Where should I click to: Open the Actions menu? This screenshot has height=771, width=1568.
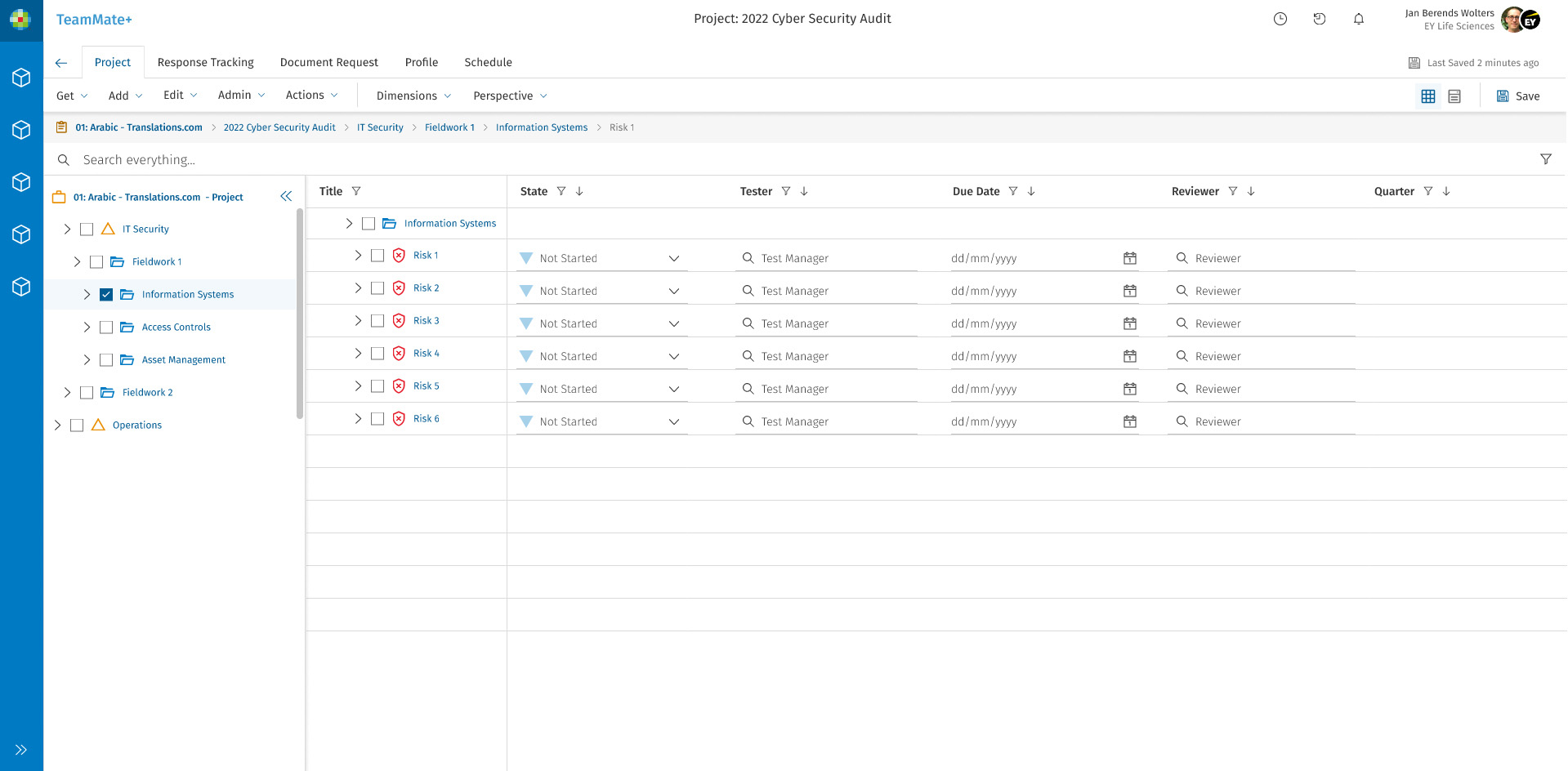[311, 96]
